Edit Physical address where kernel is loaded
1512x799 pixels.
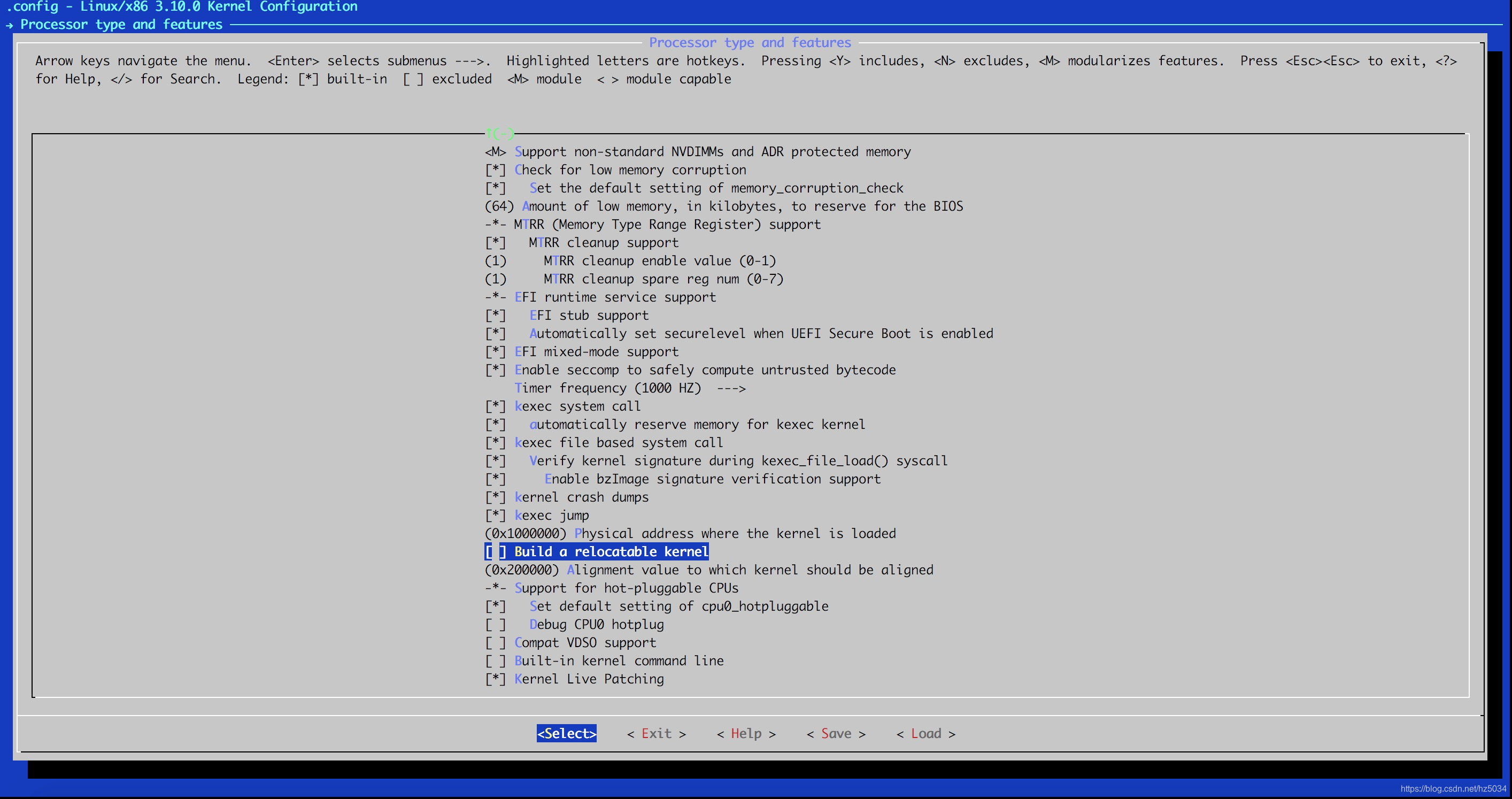(690, 534)
